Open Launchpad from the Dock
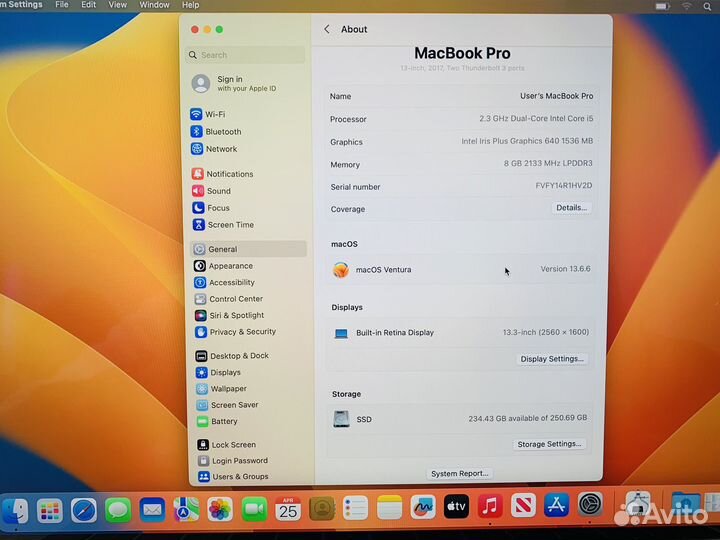This screenshot has width=720, height=540. pos(50,510)
